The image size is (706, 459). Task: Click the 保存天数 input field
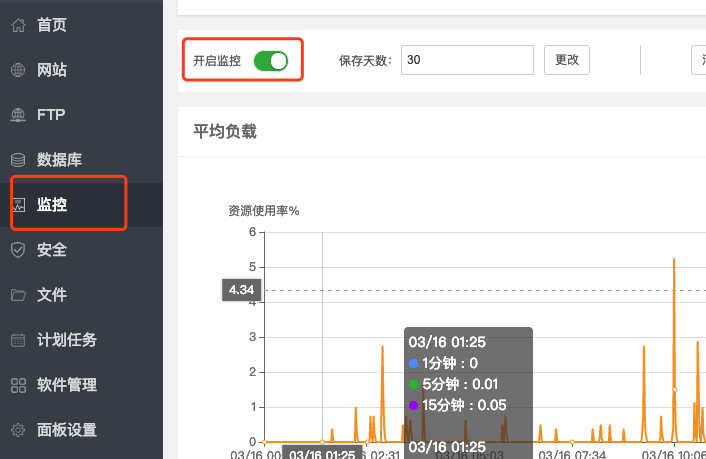[x=467, y=60]
